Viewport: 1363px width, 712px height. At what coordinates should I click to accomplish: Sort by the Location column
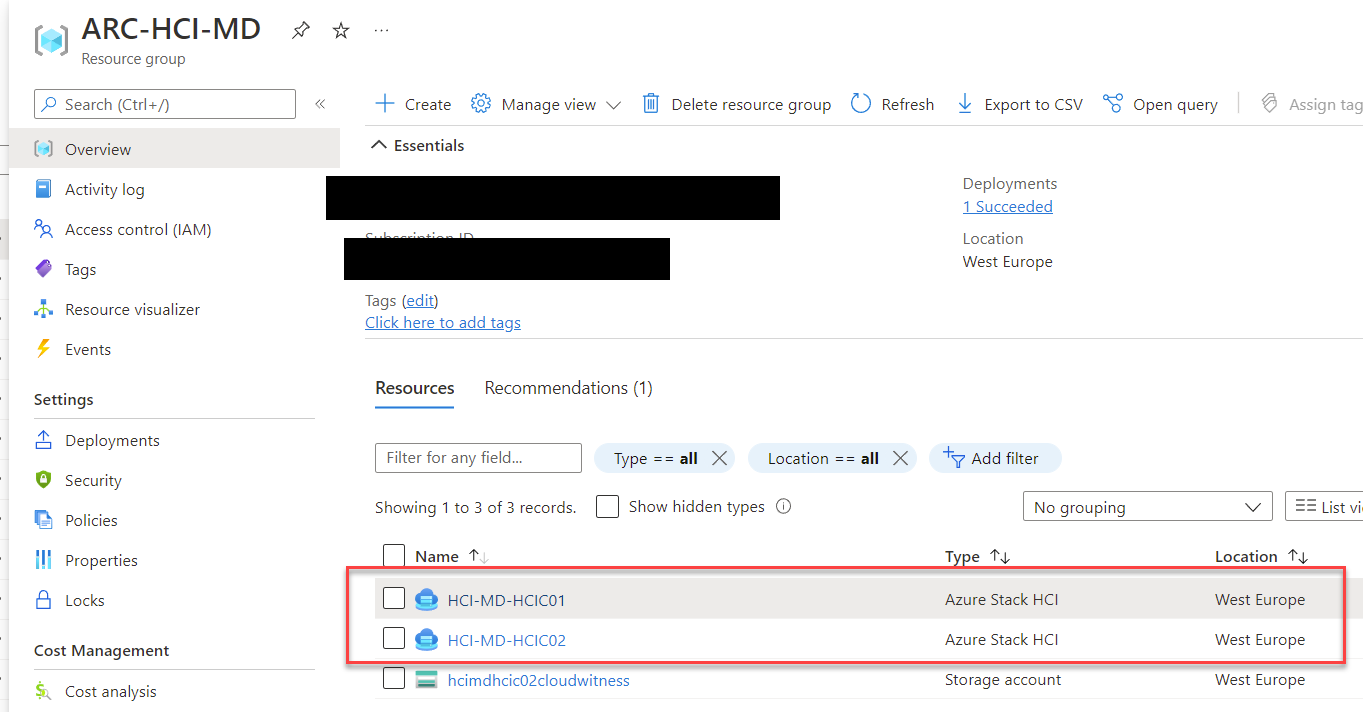point(1261,556)
